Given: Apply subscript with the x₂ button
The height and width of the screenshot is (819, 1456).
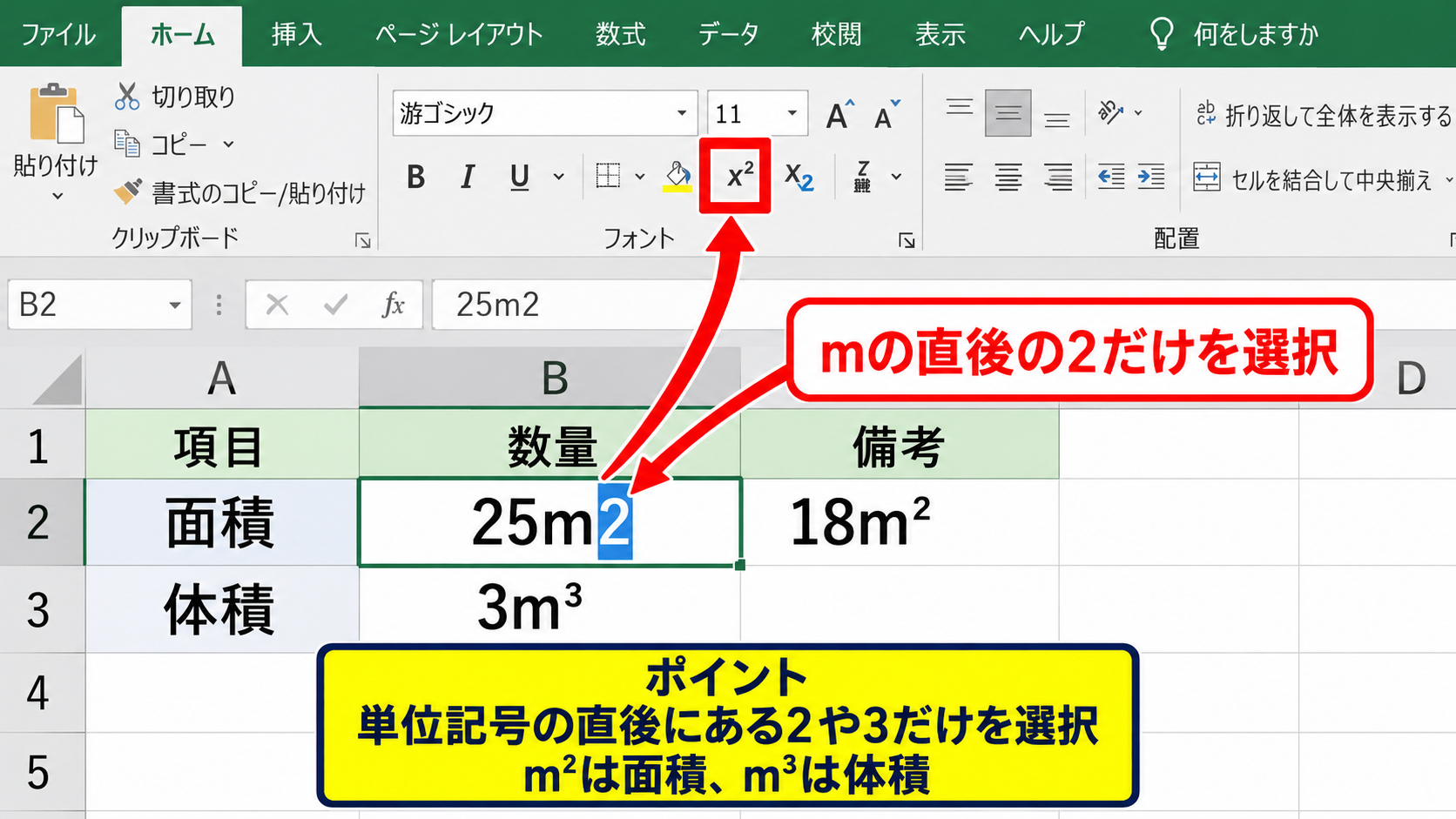Looking at the screenshot, I should tap(799, 177).
